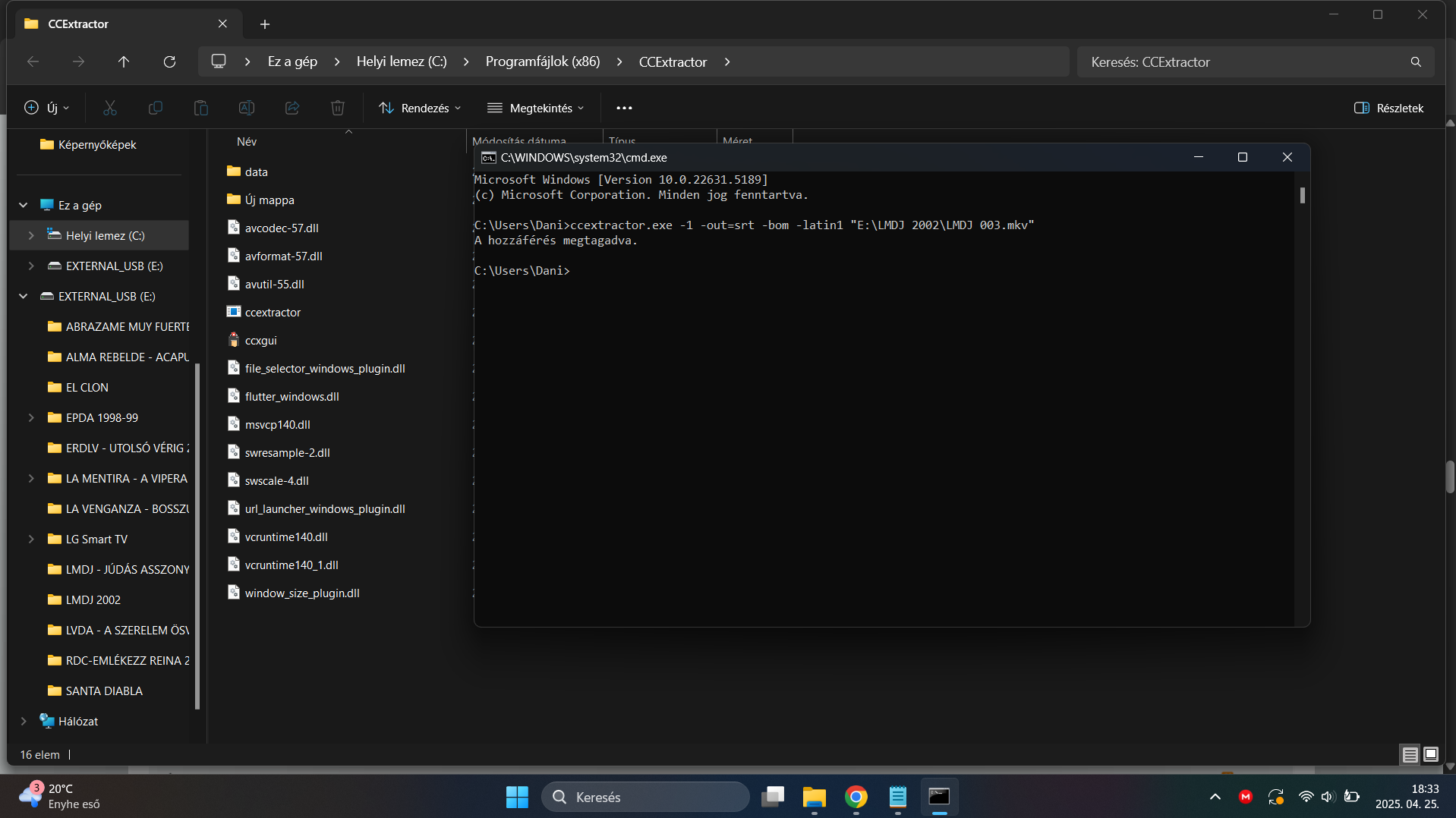Image resolution: width=1456 pixels, height=818 pixels.
Task: Click the Refresh icon in navigation bar
Action: point(169,61)
